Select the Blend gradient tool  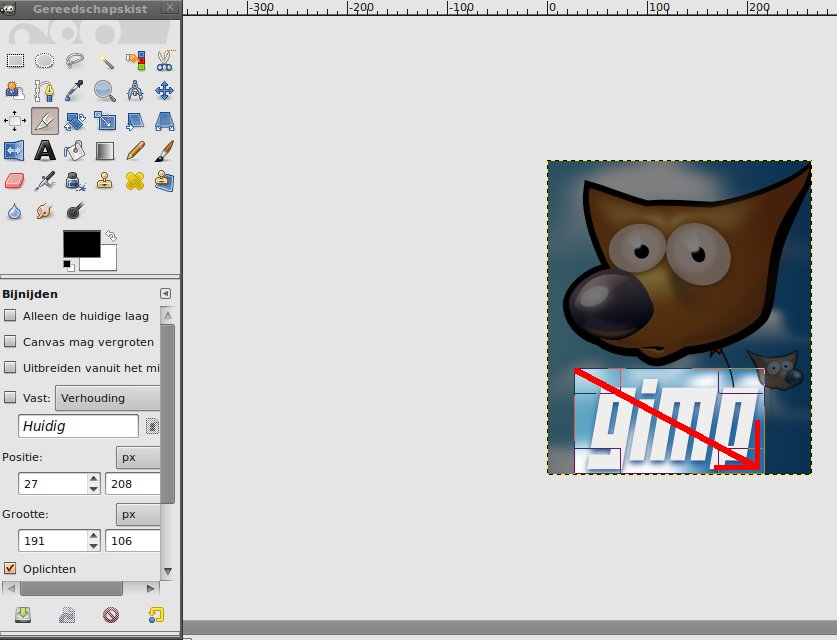click(105, 151)
